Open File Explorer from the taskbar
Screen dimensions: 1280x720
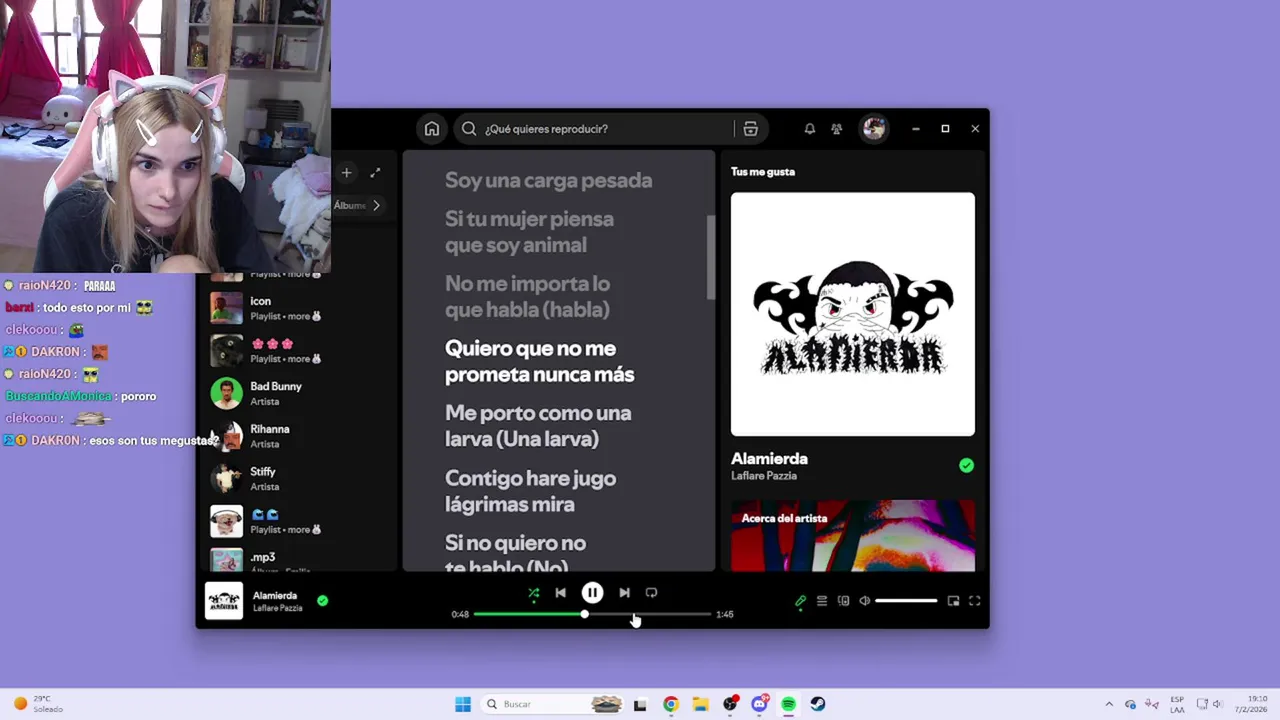700,704
